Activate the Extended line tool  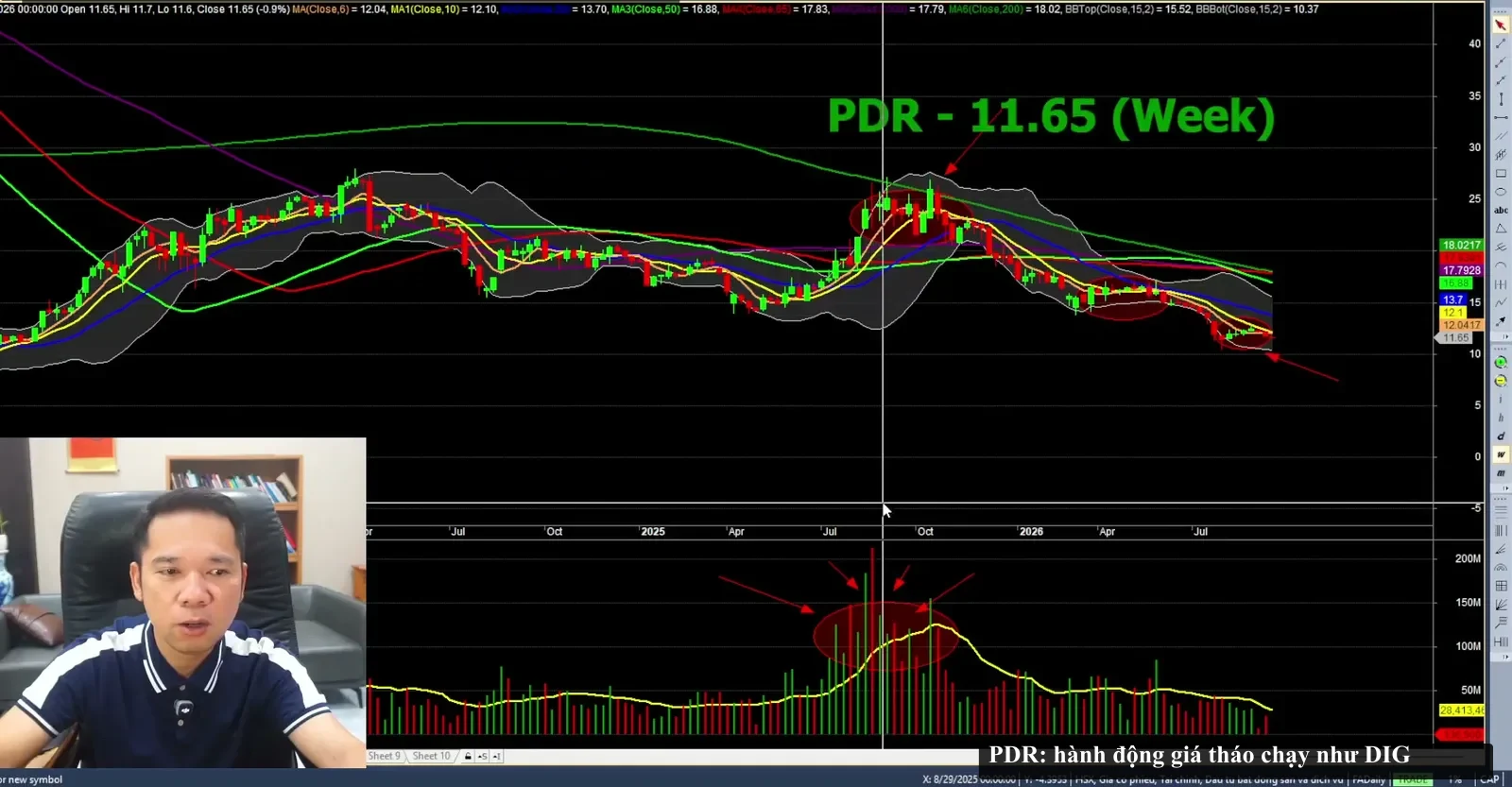pos(1501,80)
